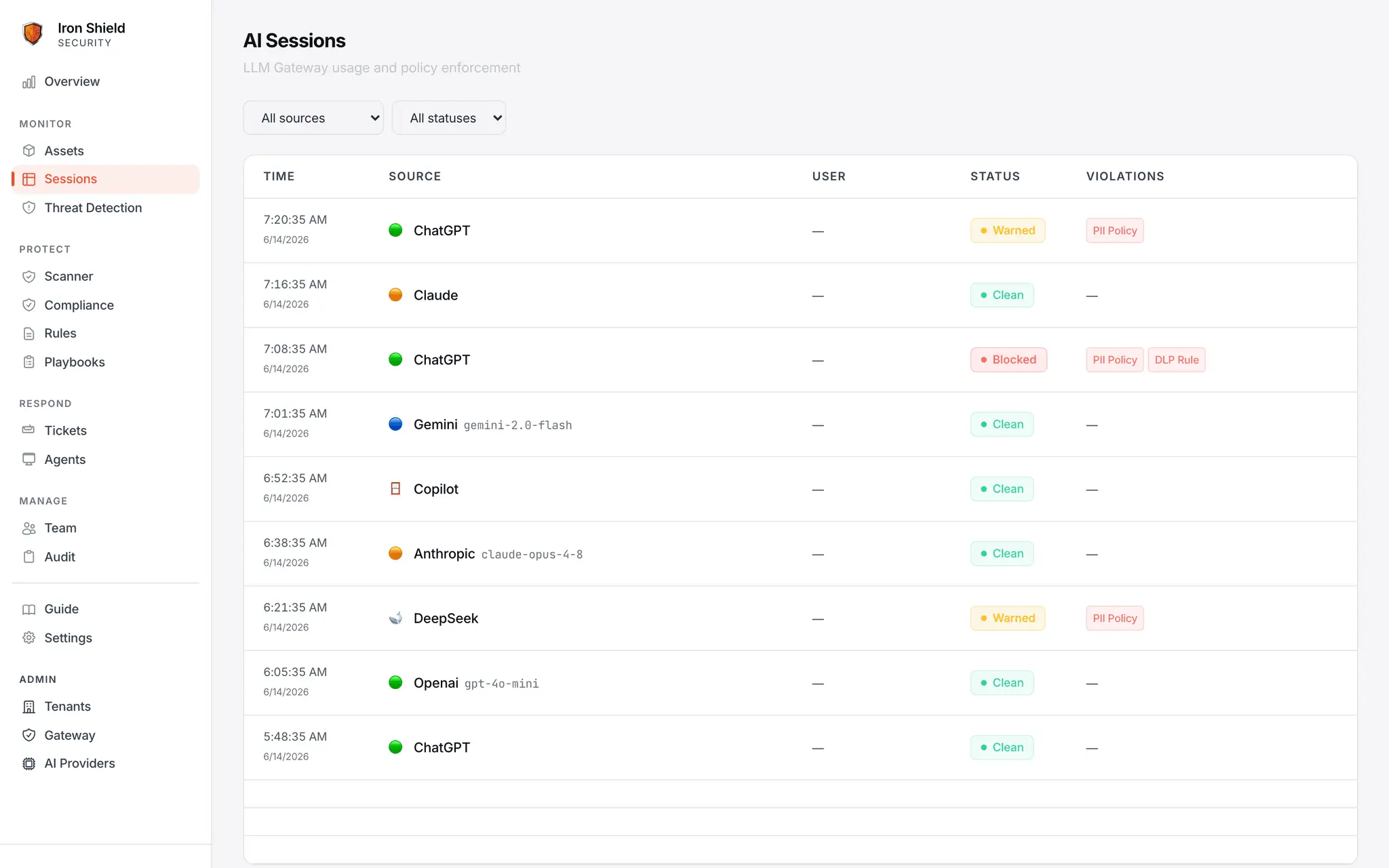Click the Audit clipboard icon
Viewport: 1389px width, 868px height.
28,557
